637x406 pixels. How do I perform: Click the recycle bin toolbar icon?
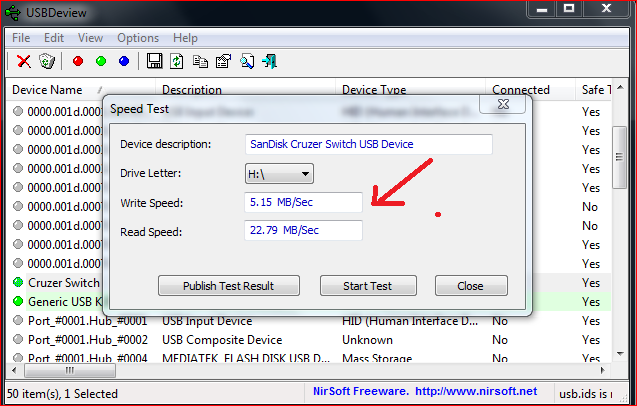pos(47,61)
